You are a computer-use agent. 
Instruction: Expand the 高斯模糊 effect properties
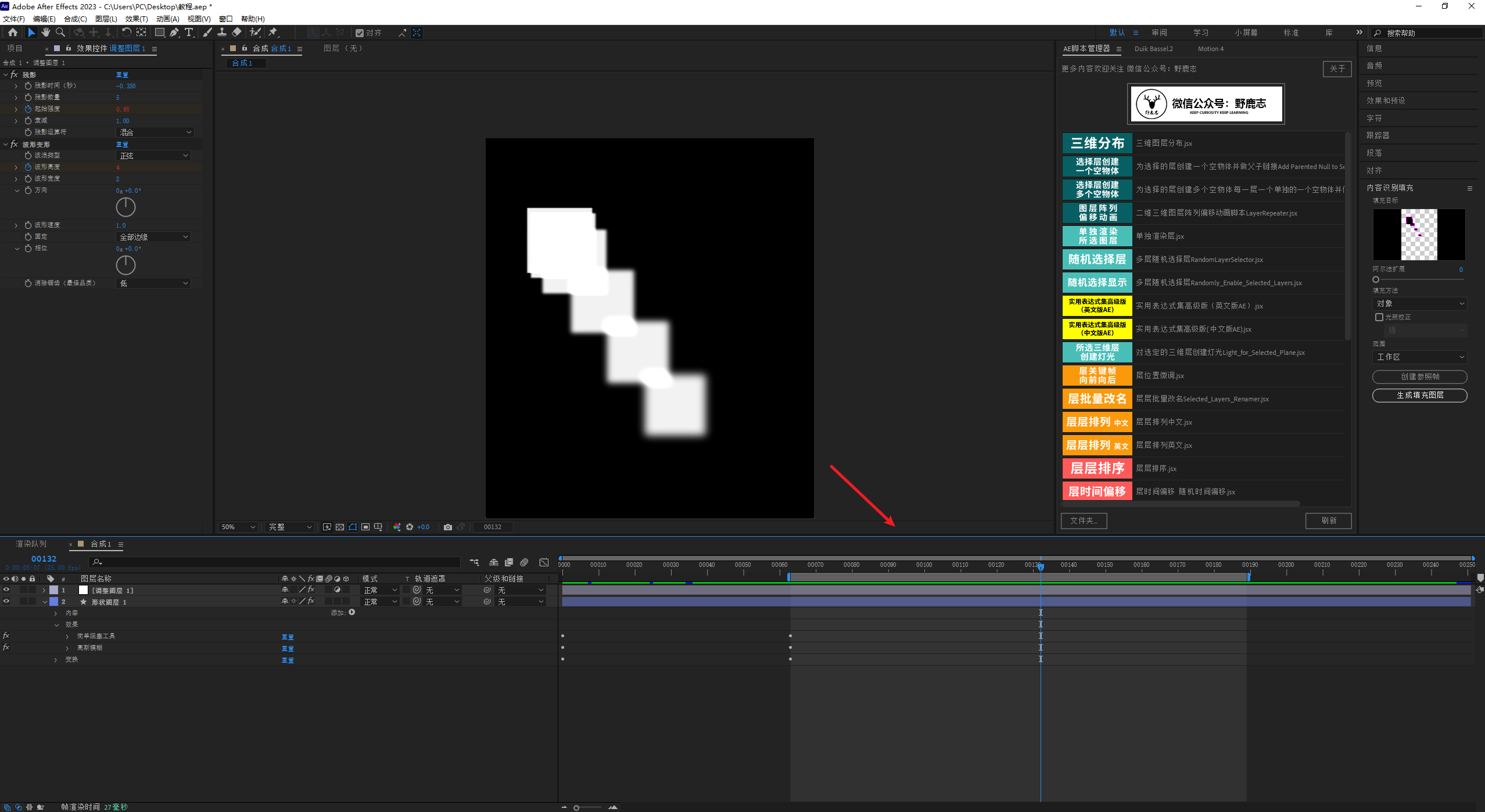(x=67, y=648)
